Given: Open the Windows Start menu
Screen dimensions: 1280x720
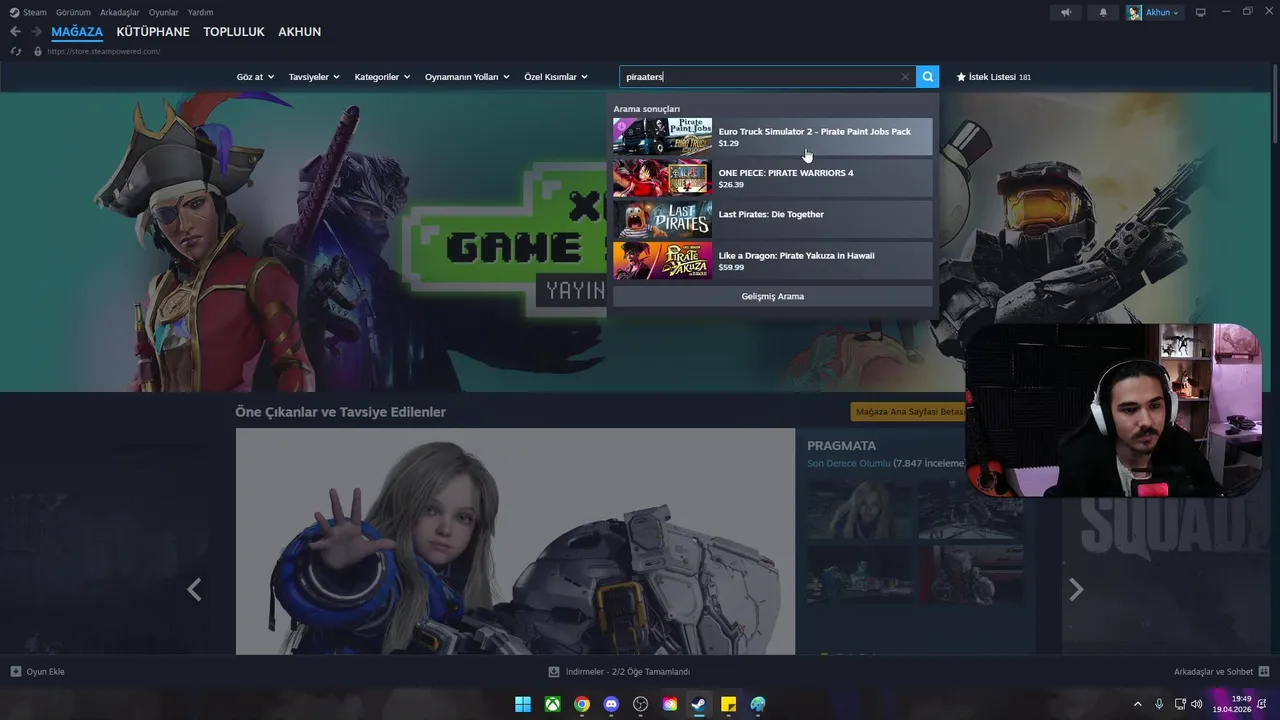Looking at the screenshot, I should (523, 704).
